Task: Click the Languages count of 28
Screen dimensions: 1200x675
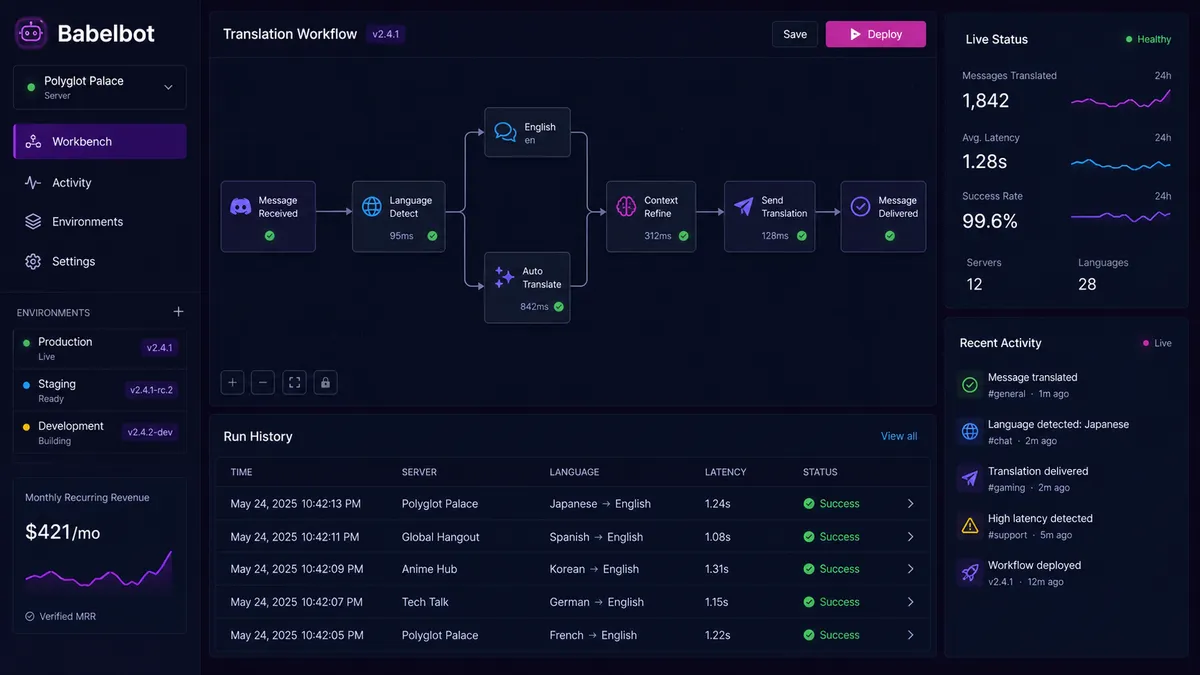Action: pos(1088,284)
